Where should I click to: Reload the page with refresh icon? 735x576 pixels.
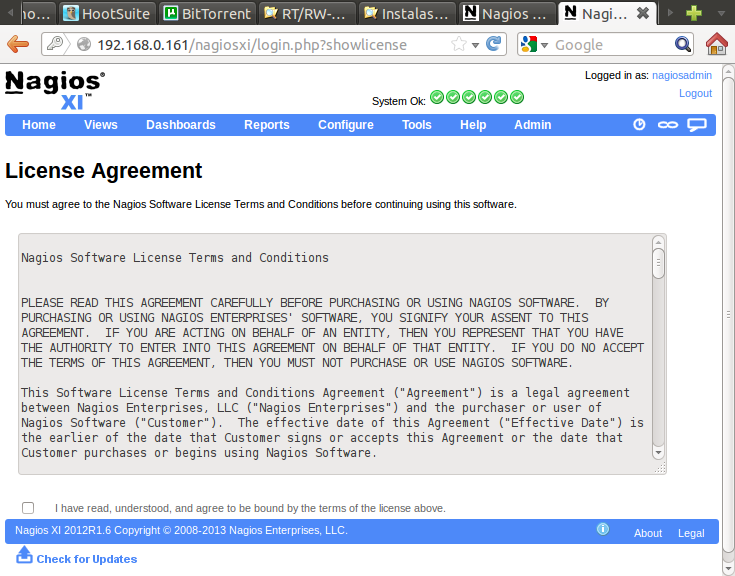click(x=494, y=44)
